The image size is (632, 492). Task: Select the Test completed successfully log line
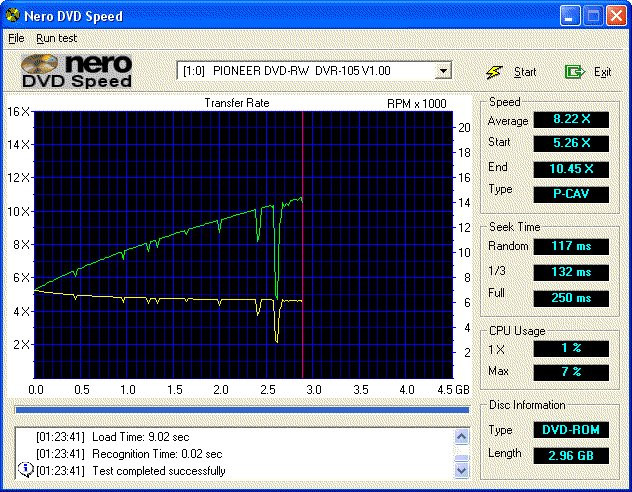[131, 471]
